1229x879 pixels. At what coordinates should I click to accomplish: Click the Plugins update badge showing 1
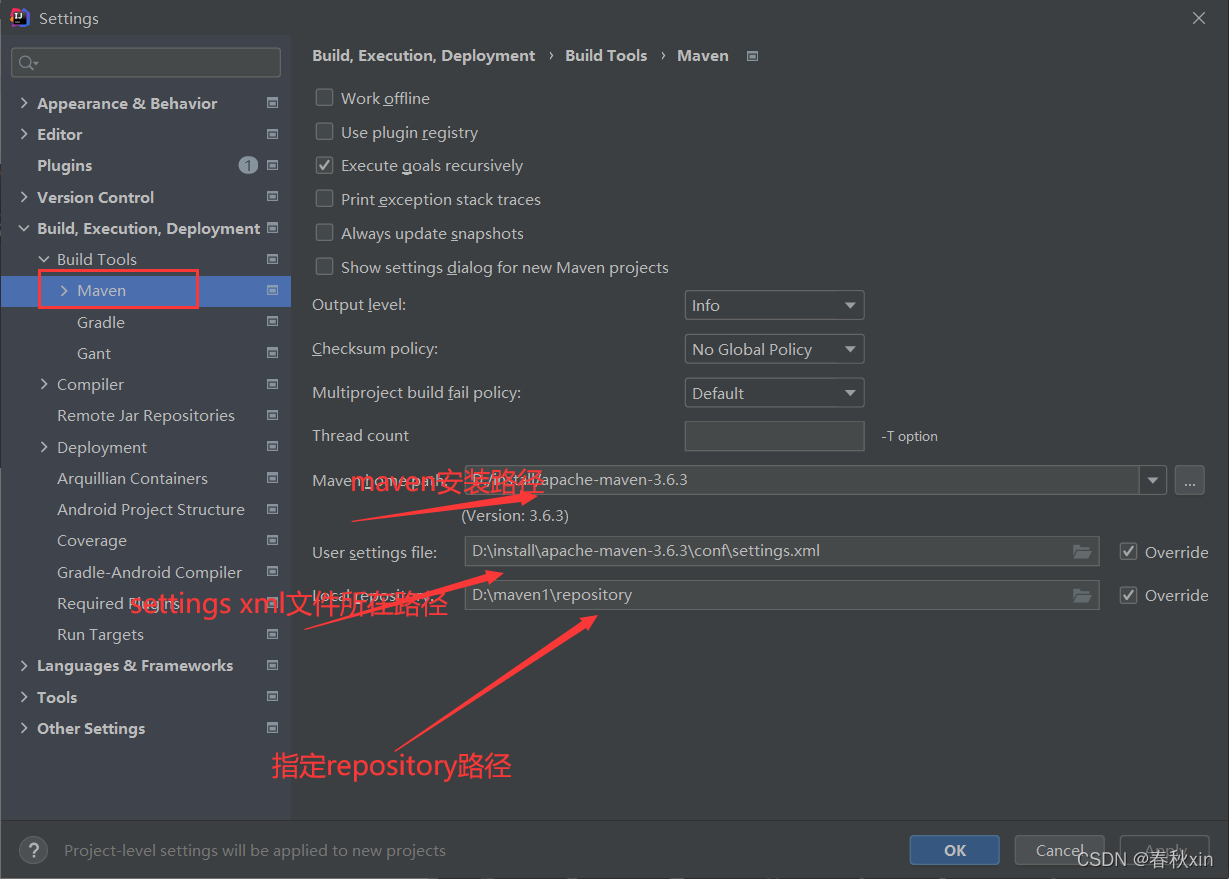click(248, 165)
